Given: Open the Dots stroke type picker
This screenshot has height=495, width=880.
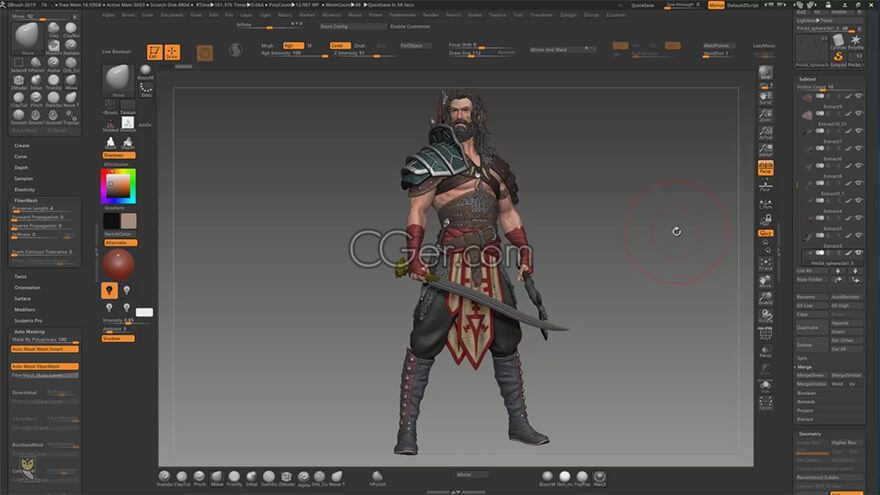Looking at the screenshot, I should 146,90.
